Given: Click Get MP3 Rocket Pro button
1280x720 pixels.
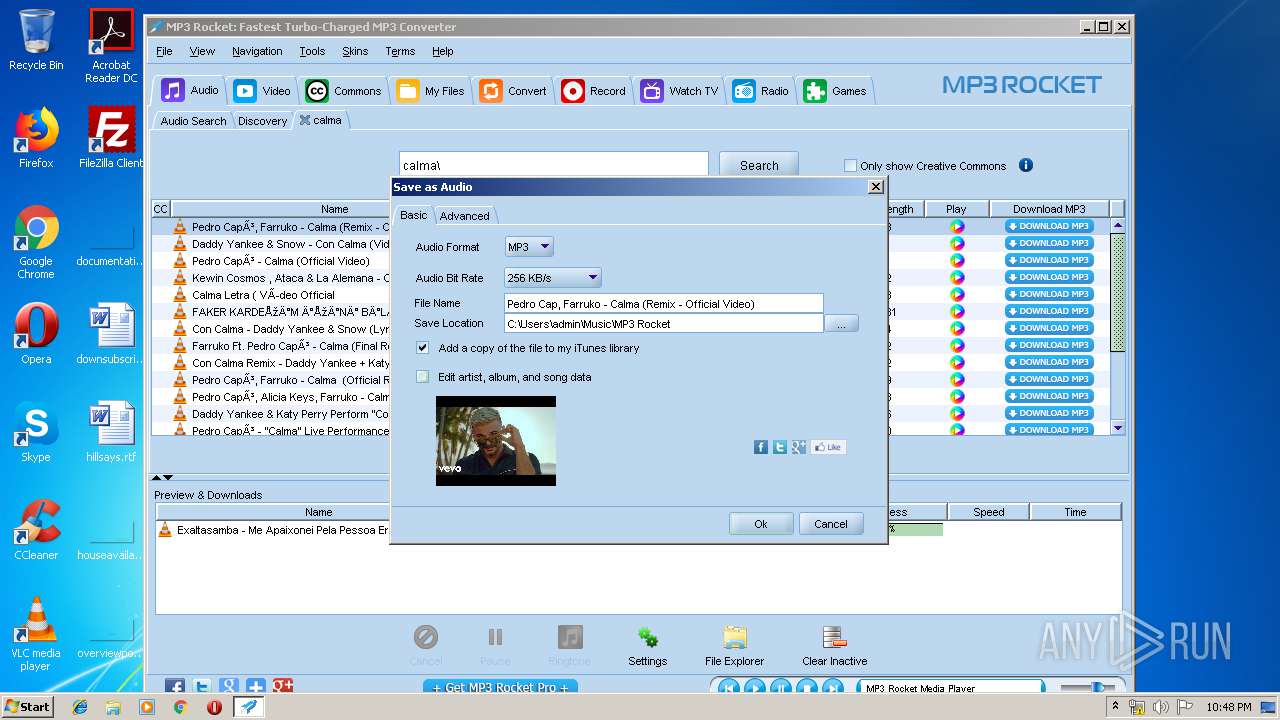Looking at the screenshot, I should pos(500,687).
